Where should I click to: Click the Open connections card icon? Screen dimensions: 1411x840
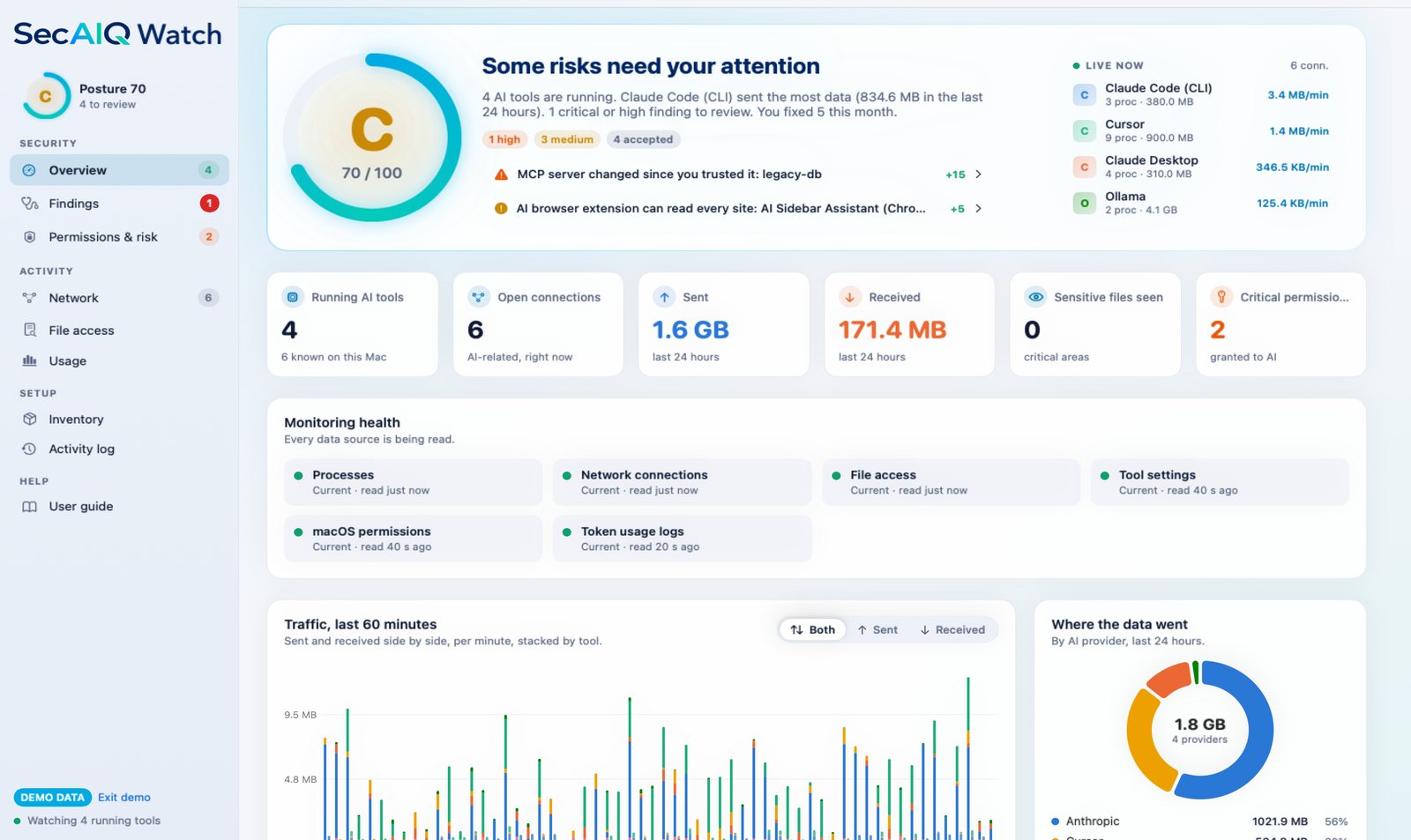(x=479, y=297)
